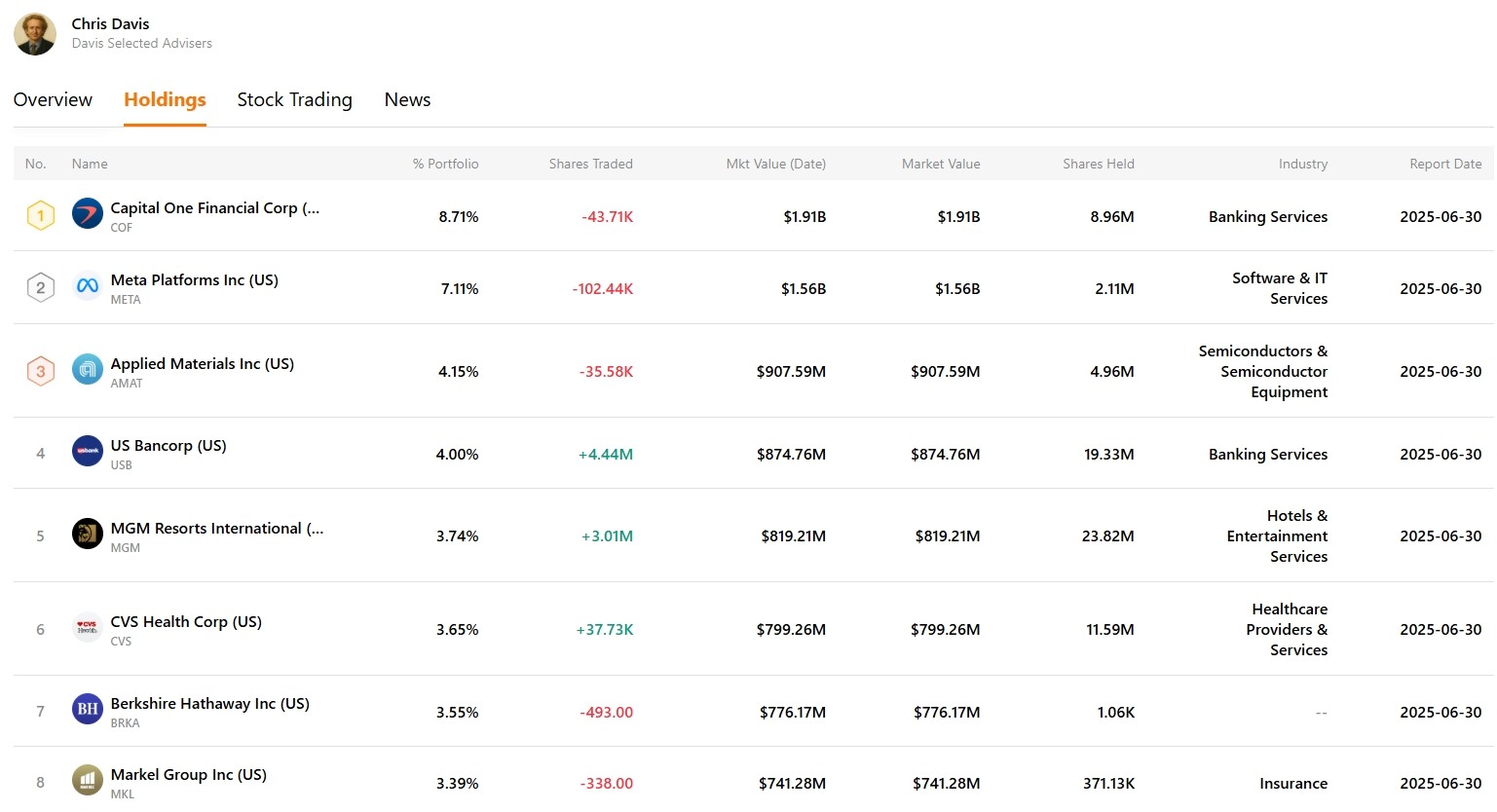The width and height of the screenshot is (1497, 812).
Task: Open Applied Materials Inc (US) holding
Action: 203,363
